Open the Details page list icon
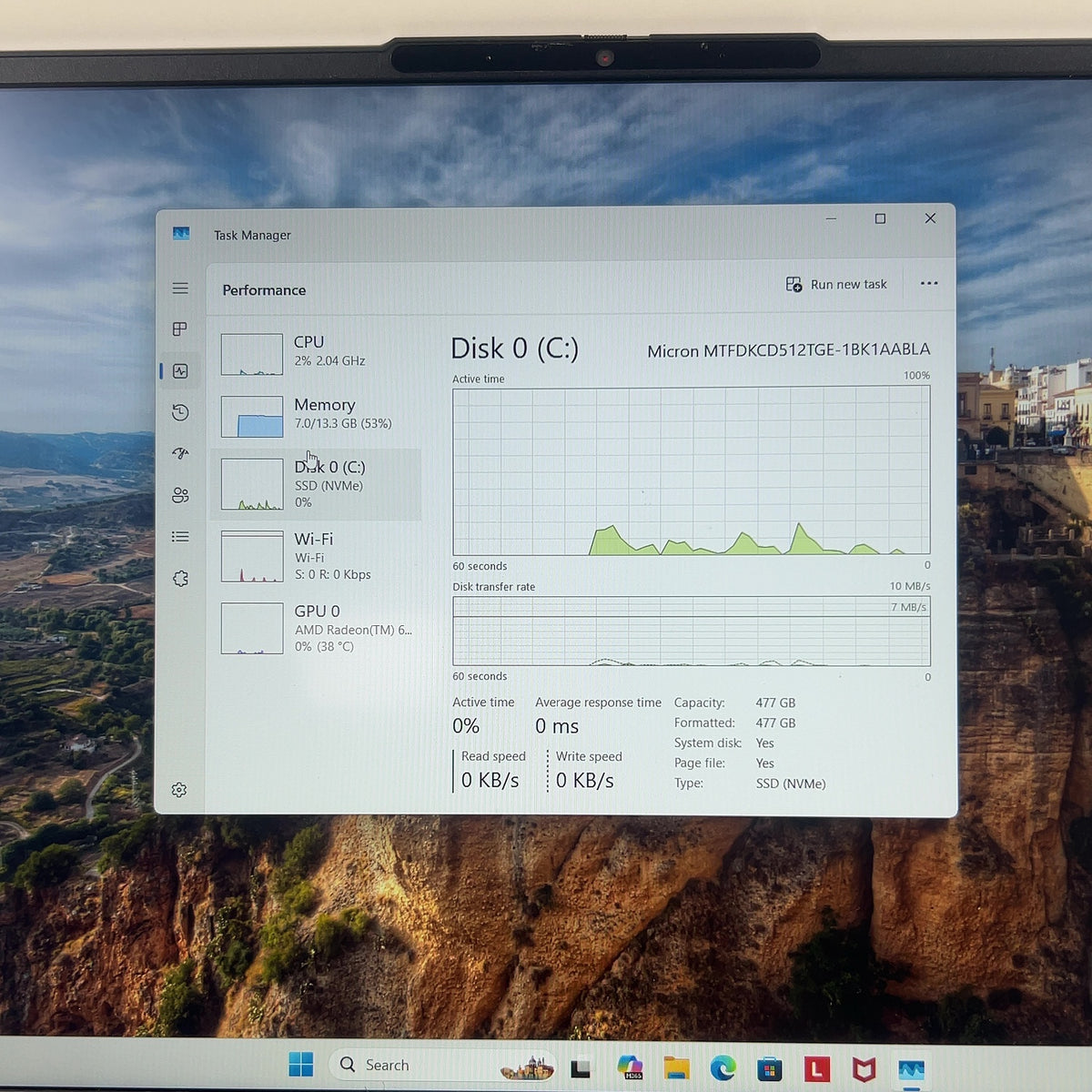 pyautogui.click(x=180, y=537)
